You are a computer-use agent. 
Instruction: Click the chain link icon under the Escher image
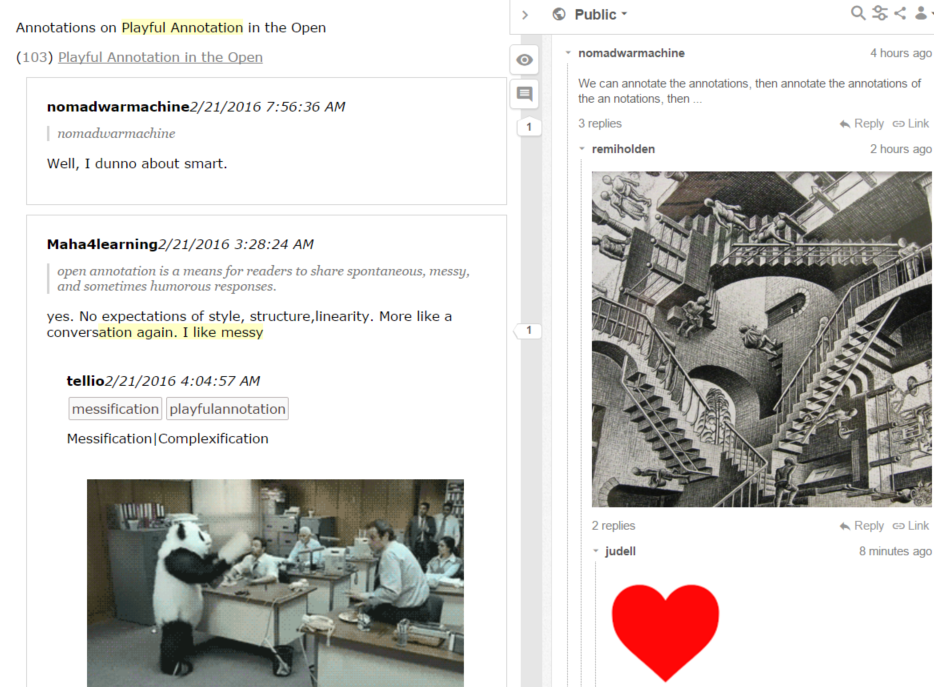(898, 526)
